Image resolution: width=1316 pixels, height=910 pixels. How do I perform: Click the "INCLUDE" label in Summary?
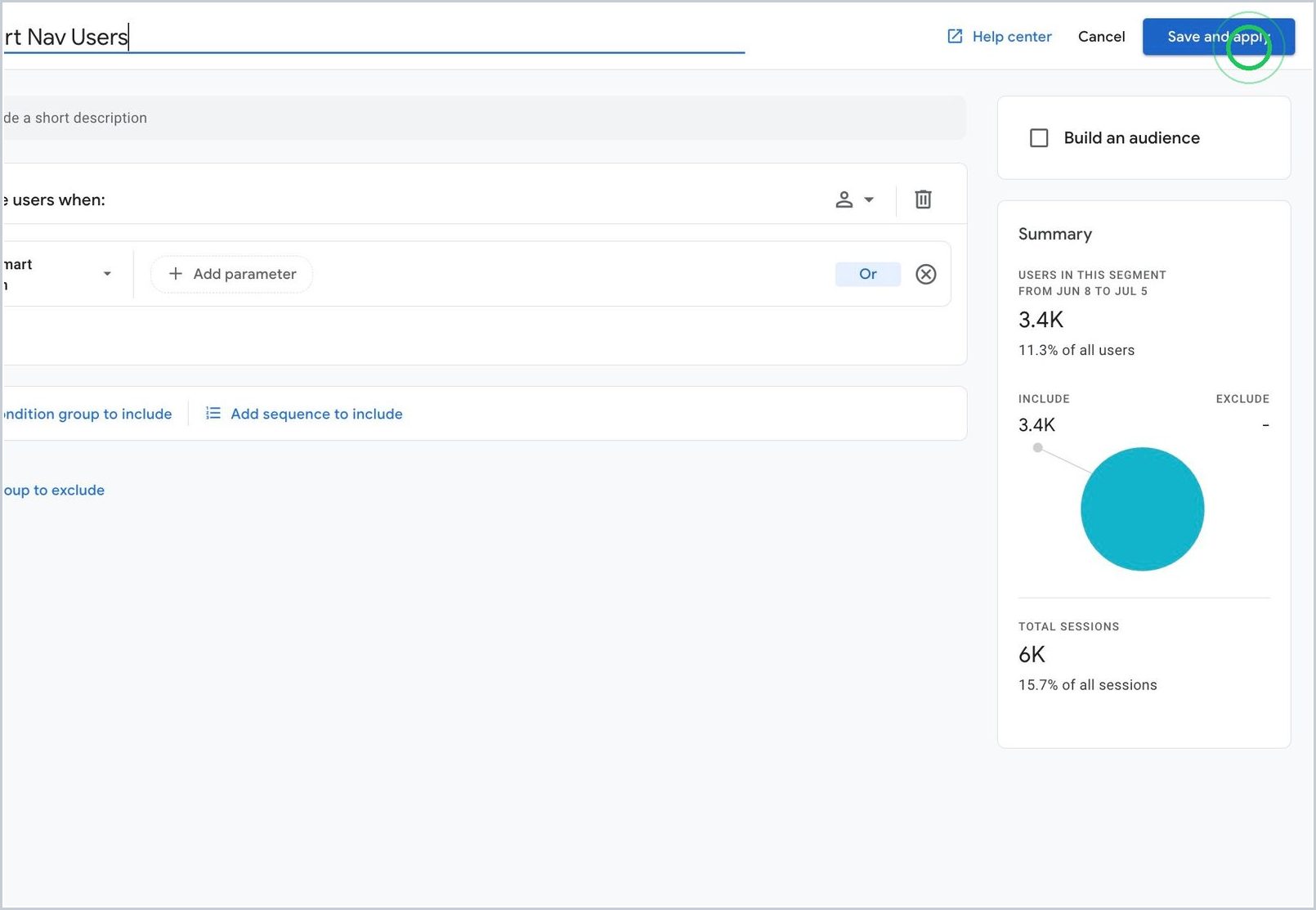pyautogui.click(x=1044, y=399)
